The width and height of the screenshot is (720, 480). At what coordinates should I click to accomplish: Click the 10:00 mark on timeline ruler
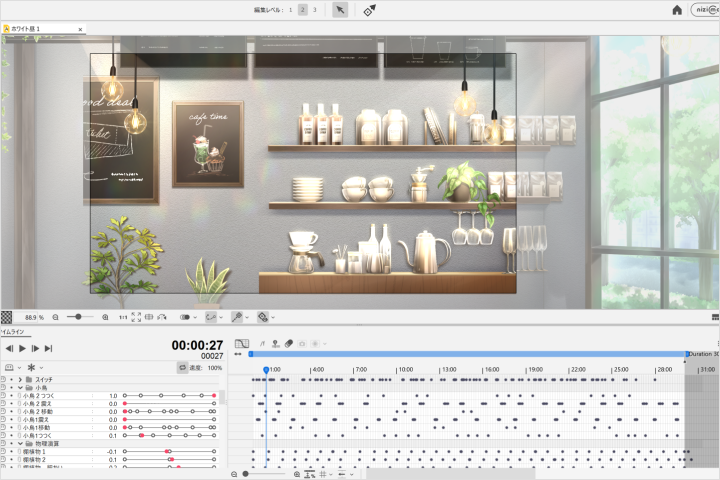405,369
